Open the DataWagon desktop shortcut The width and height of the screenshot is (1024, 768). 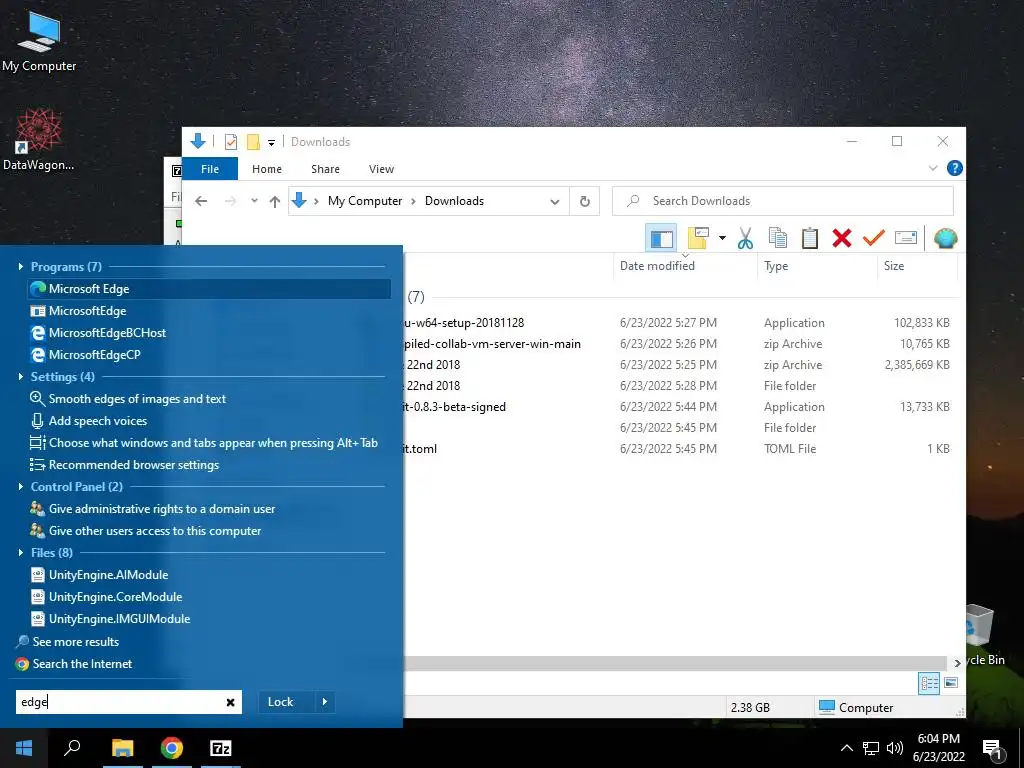tap(39, 139)
